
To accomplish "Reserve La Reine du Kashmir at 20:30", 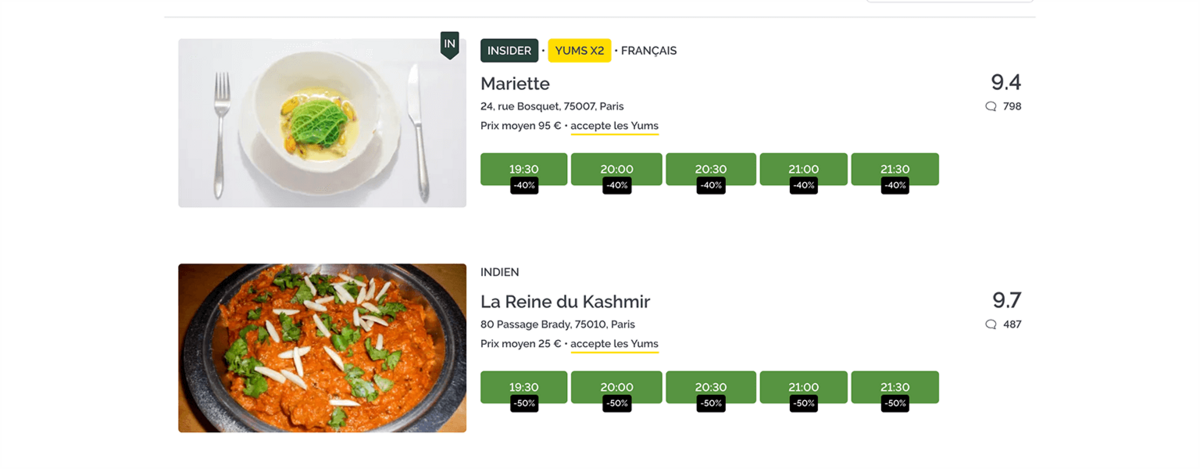I will pyautogui.click(x=711, y=387).
